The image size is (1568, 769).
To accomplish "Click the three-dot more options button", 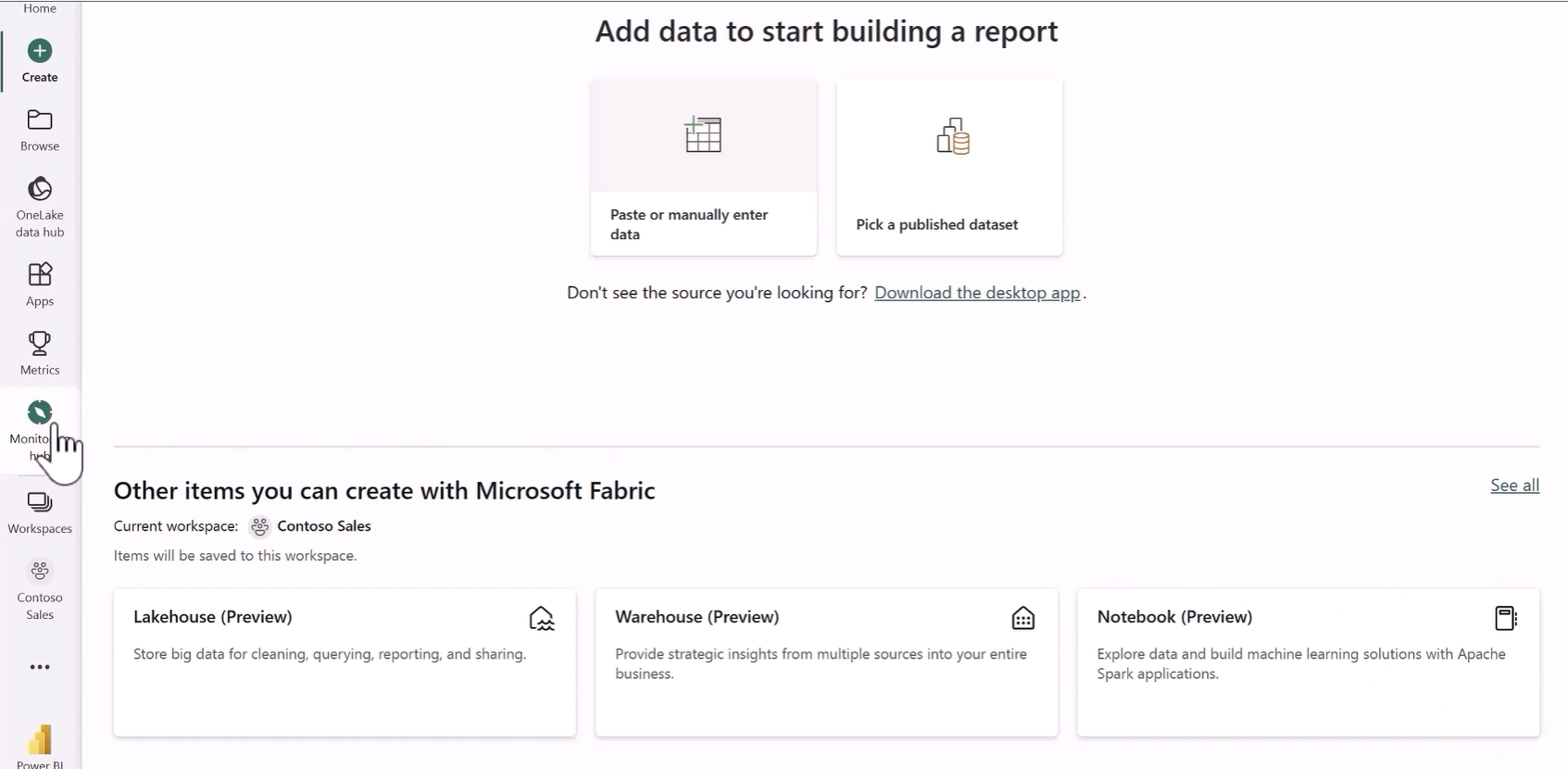I will (x=40, y=667).
